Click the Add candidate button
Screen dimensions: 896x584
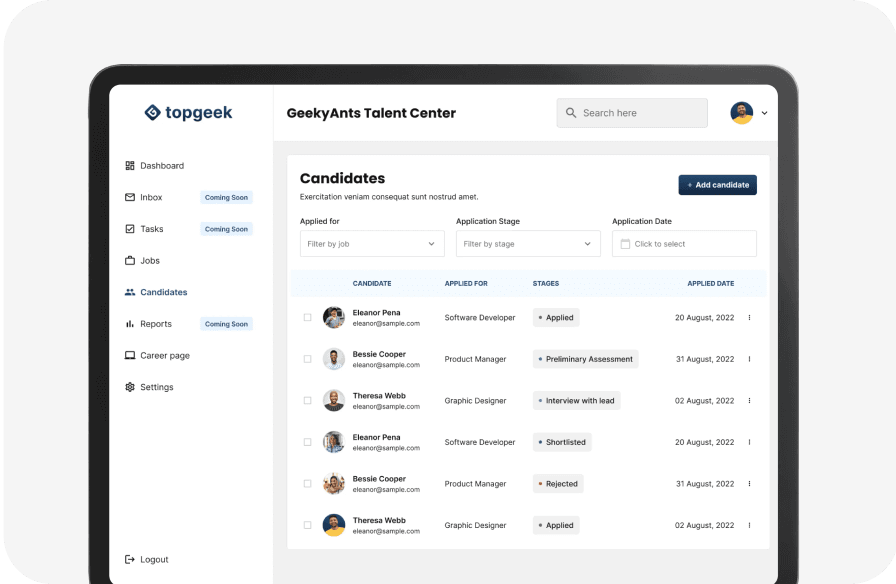717,185
